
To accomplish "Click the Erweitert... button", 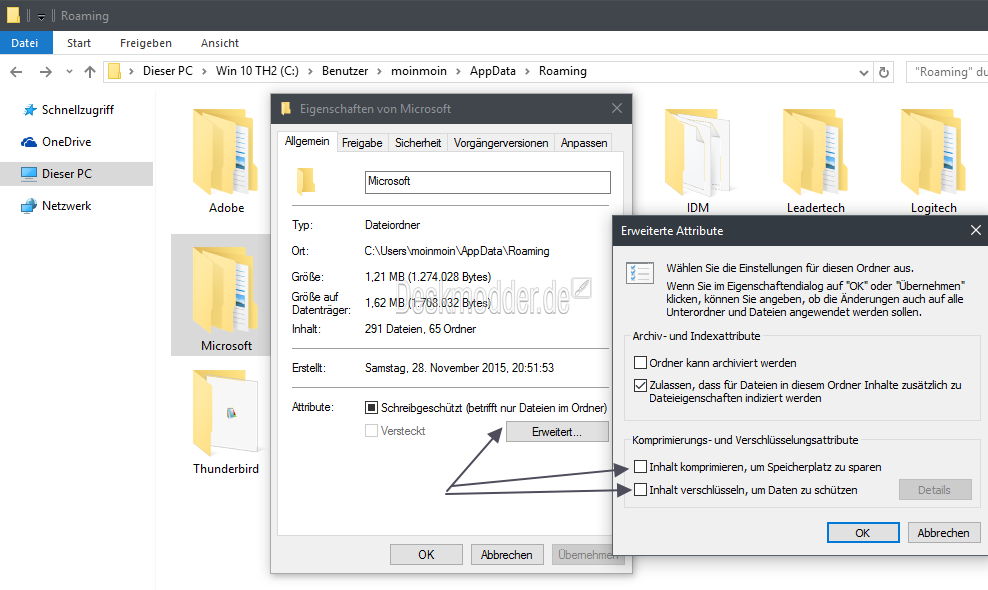I will click(557, 432).
